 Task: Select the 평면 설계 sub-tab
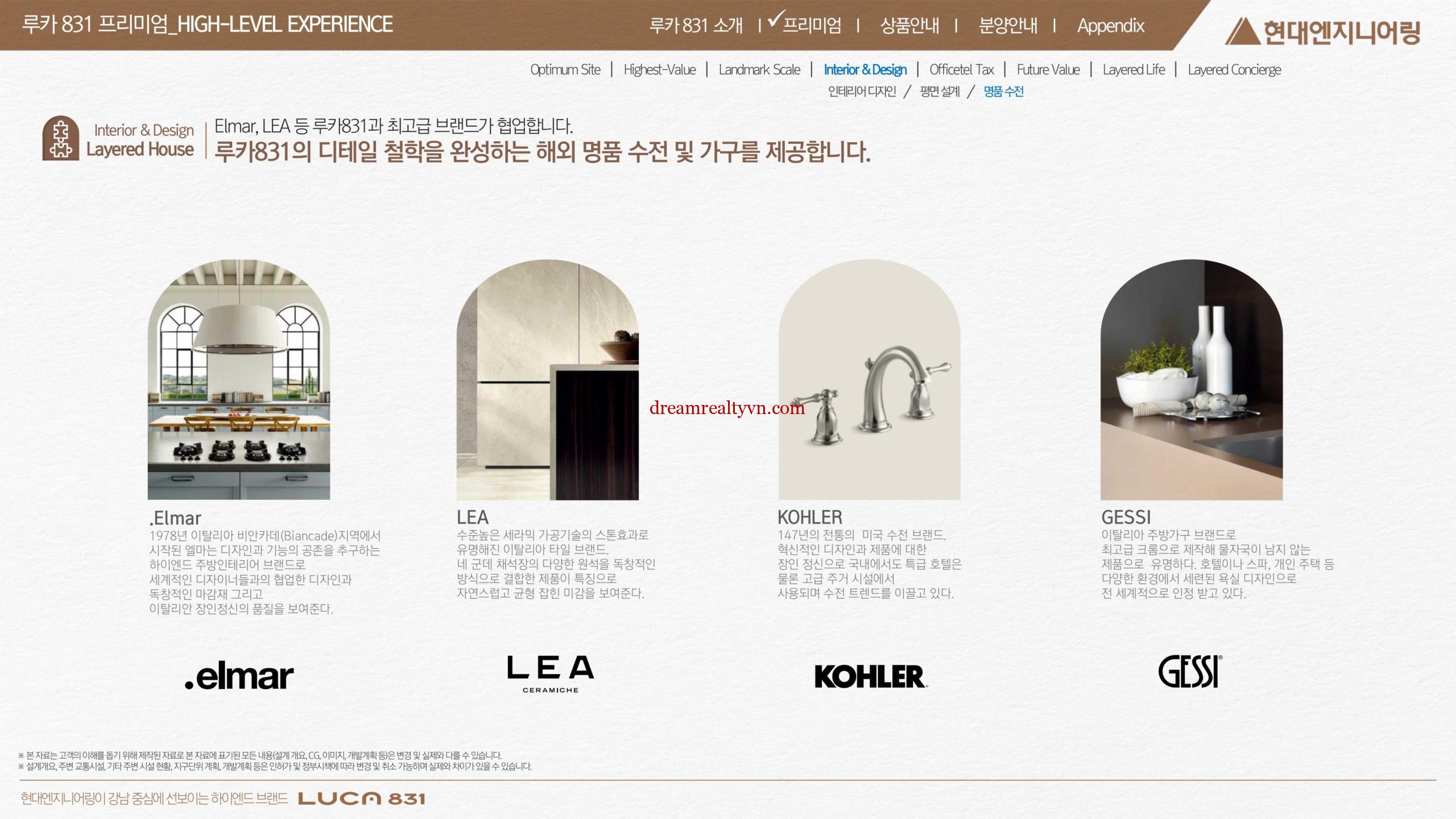940,92
